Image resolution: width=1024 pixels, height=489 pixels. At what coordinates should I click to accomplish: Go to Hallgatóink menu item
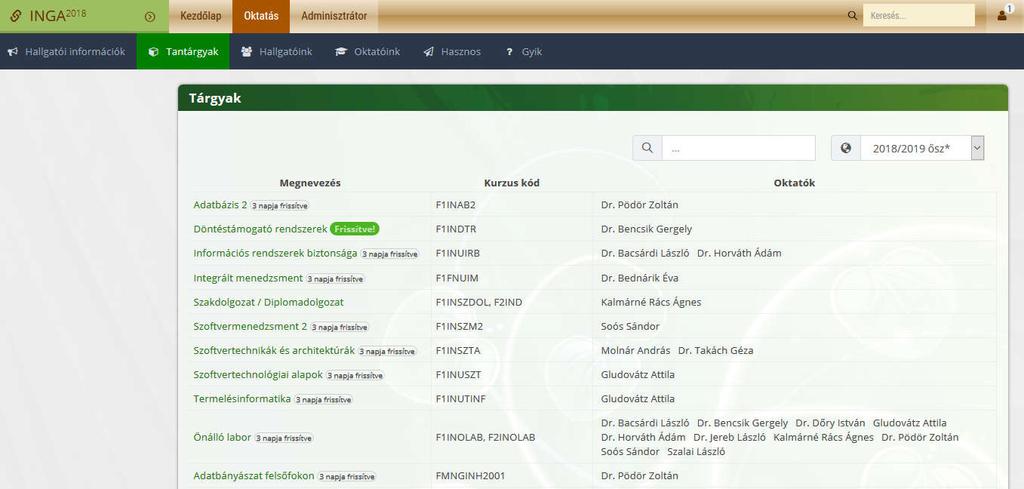pos(276,52)
